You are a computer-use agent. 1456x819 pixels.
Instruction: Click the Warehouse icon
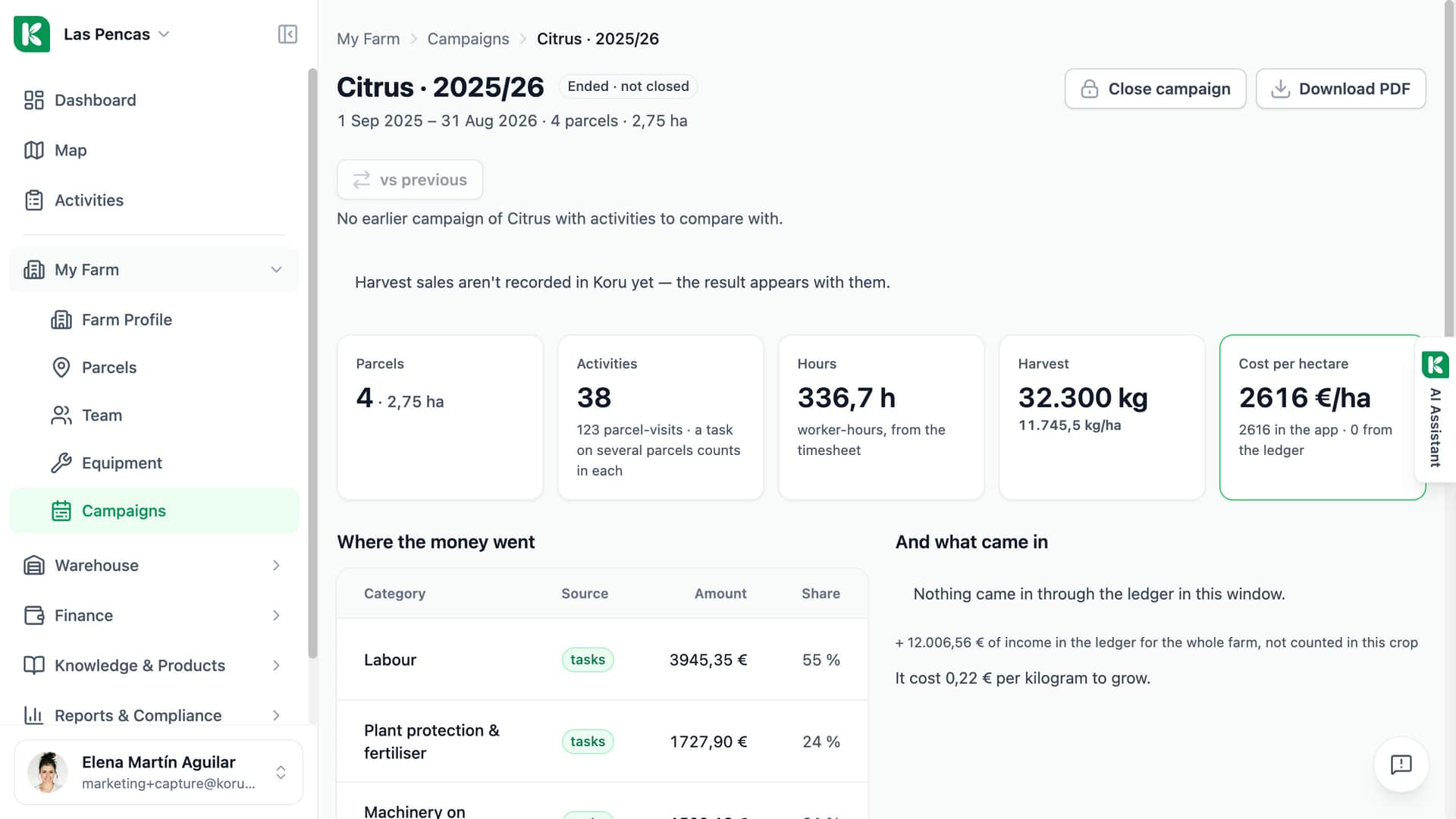click(34, 566)
